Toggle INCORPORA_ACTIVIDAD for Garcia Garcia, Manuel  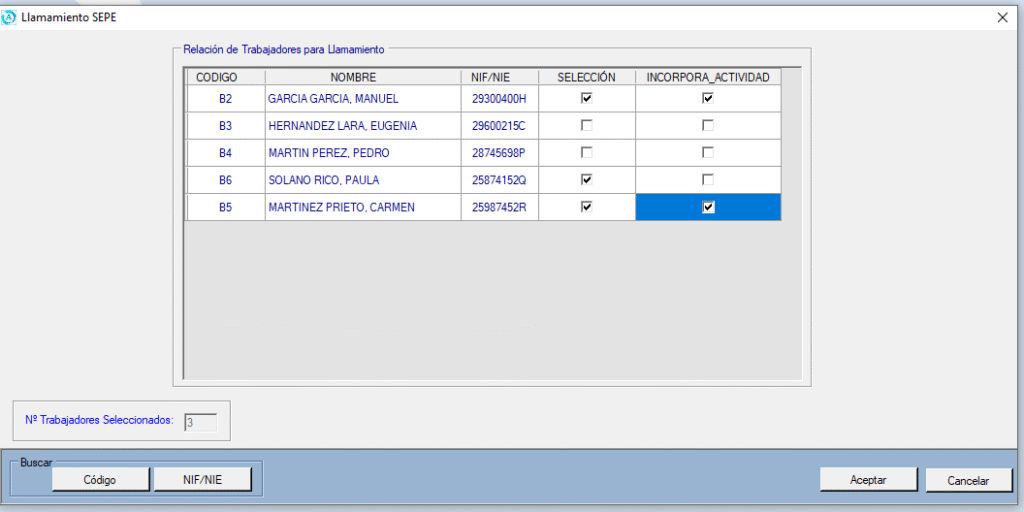click(708, 98)
